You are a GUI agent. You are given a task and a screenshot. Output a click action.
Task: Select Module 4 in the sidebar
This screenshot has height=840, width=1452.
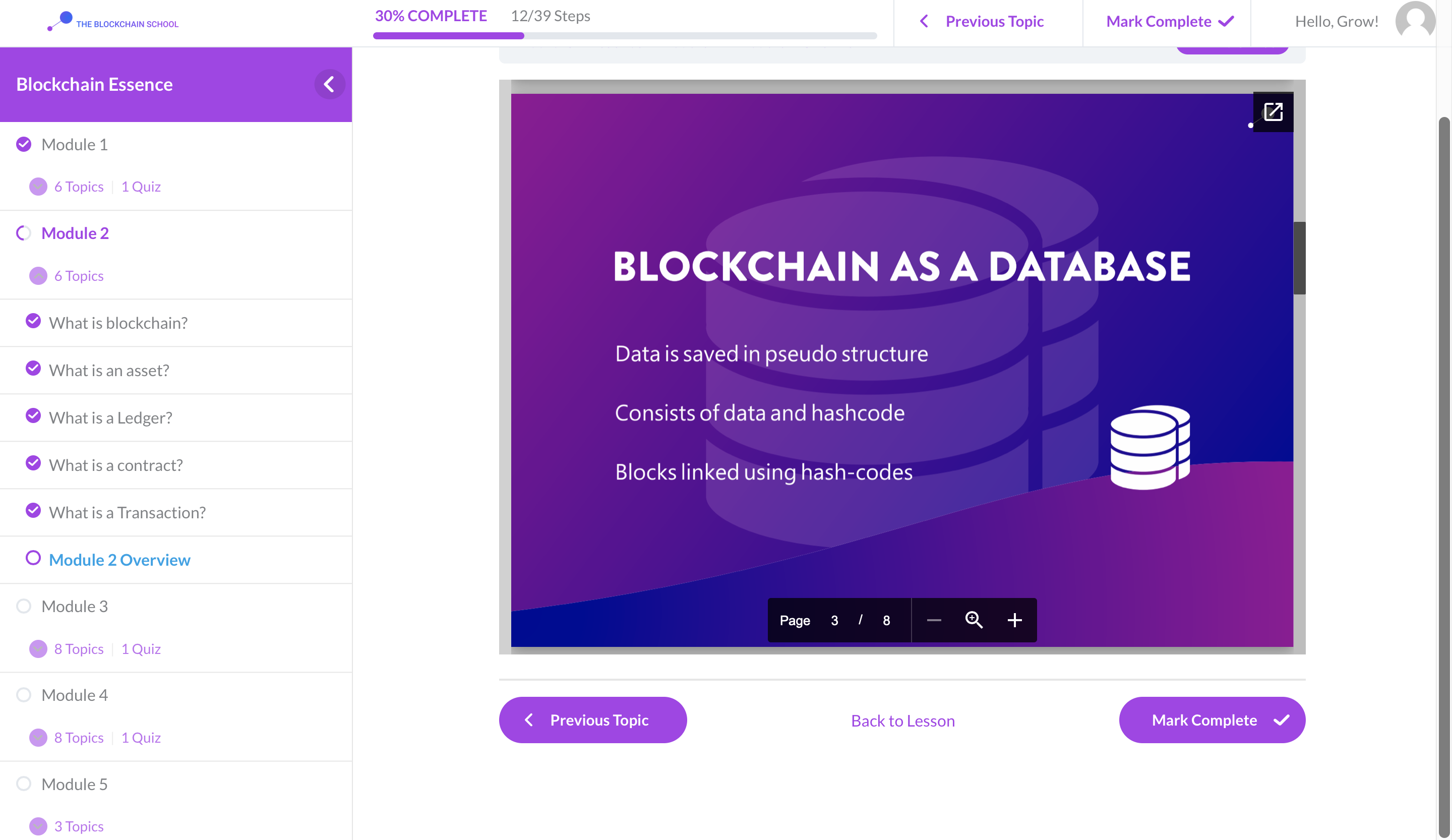74,695
